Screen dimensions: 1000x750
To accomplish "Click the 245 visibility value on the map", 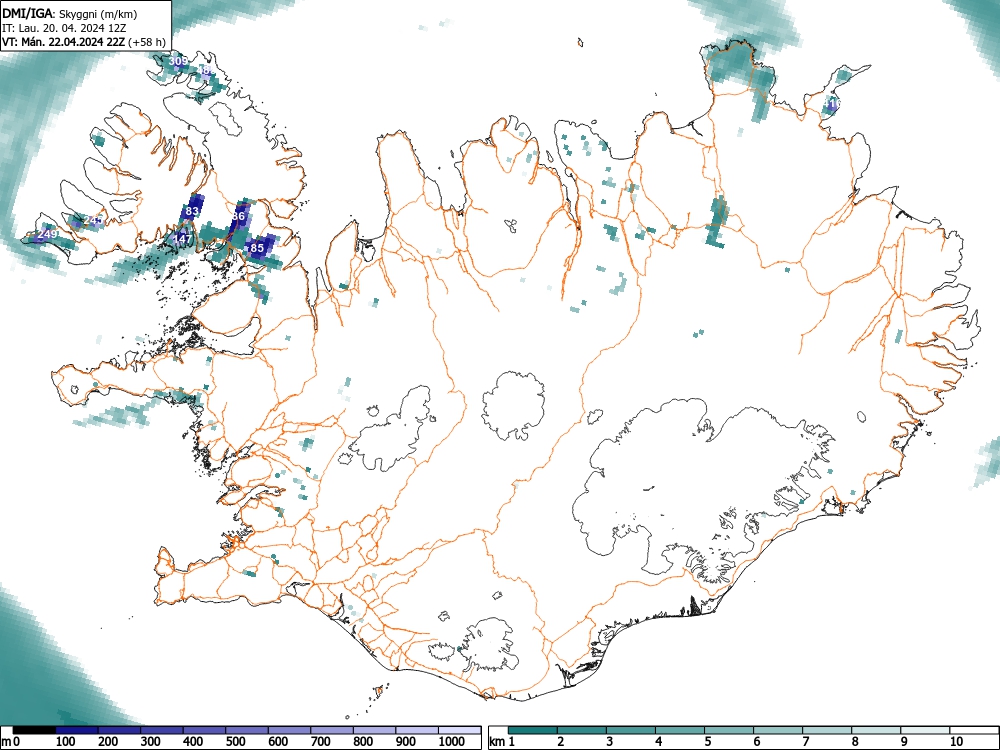I will 93,220.
